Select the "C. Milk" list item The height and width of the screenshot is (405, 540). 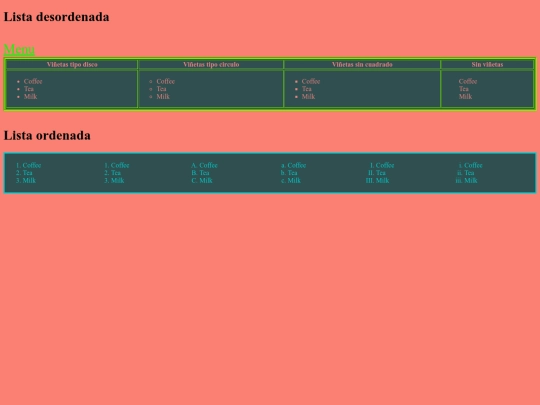(202, 180)
